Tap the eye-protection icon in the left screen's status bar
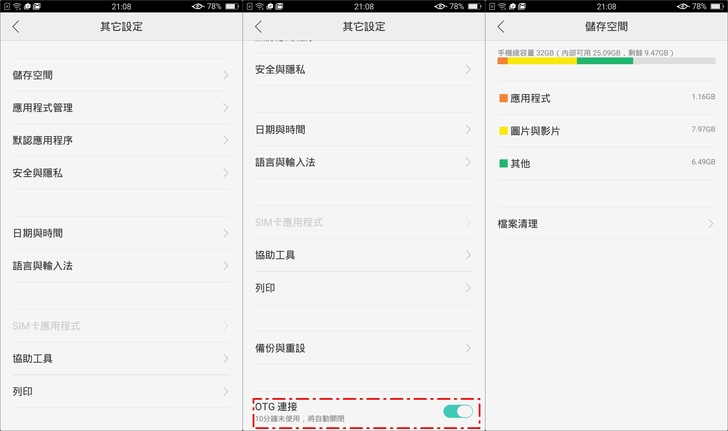The width and height of the screenshot is (728, 431). tap(198, 7)
